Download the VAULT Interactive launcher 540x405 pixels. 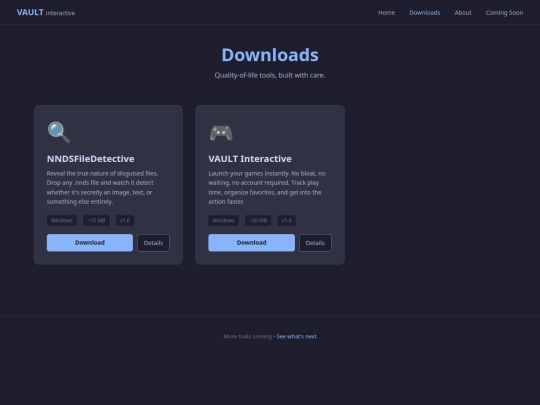tap(251, 243)
